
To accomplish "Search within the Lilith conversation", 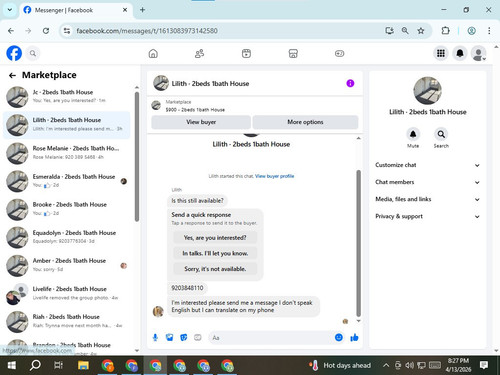I will pos(441,134).
